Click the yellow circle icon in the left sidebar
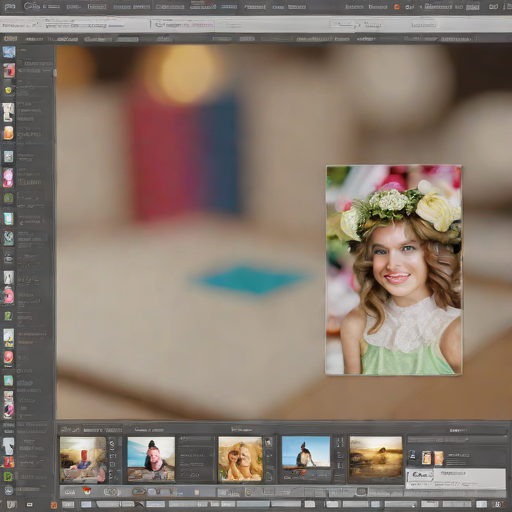 coord(8,90)
